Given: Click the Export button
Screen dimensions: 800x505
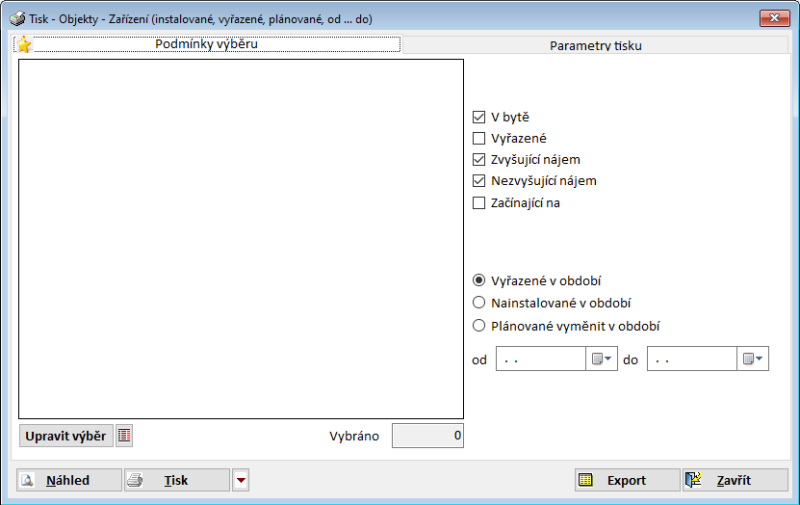Looking at the screenshot, I should click(627, 480).
